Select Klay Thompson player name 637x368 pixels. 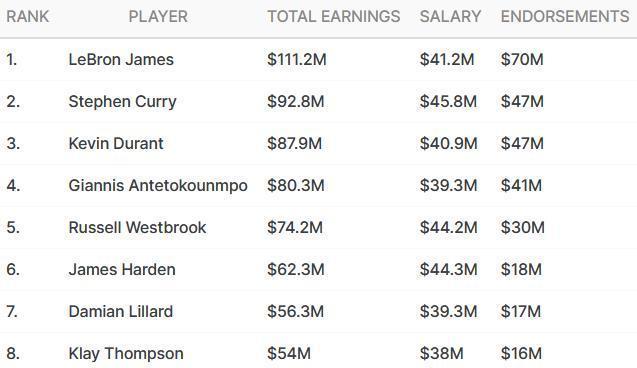126,353
